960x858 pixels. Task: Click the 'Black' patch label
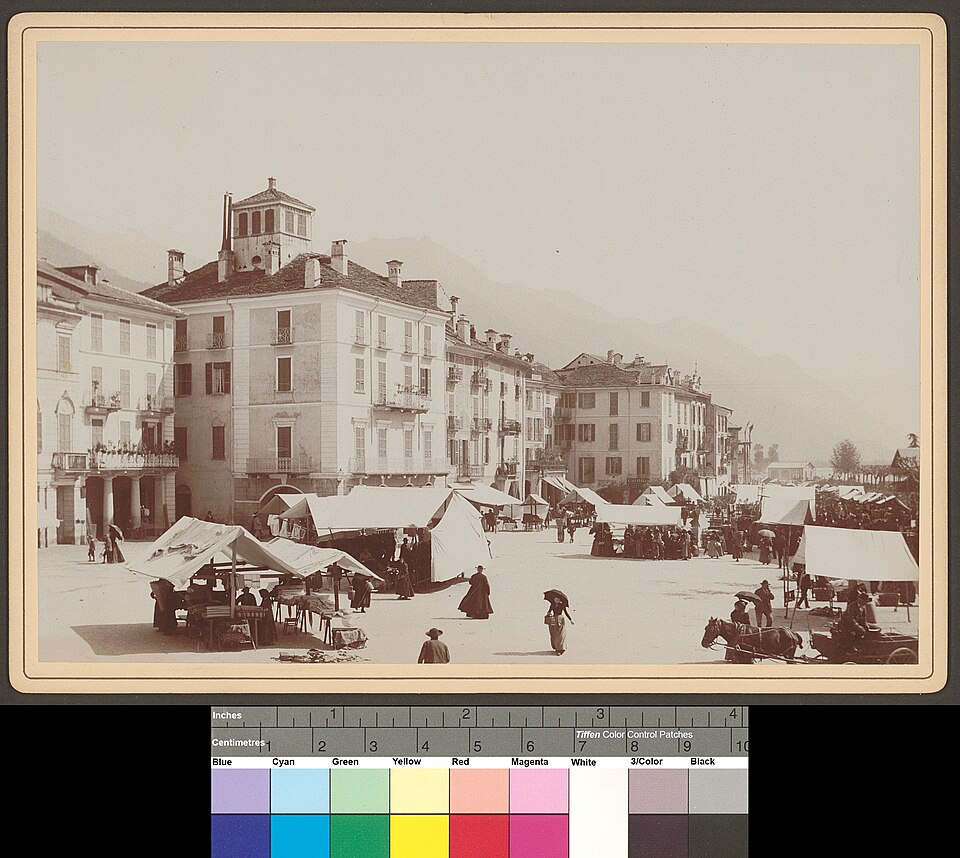coord(703,762)
